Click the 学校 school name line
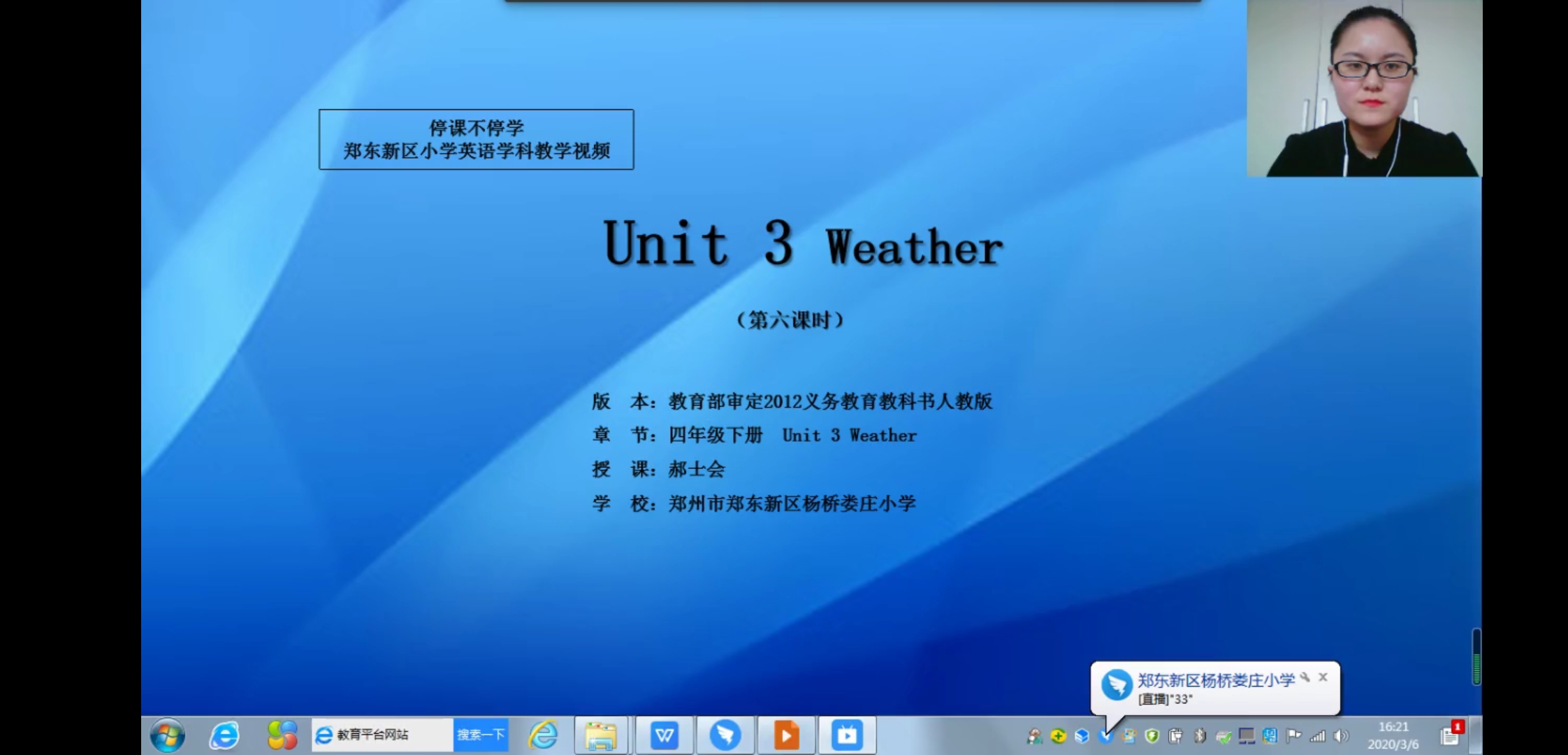Screen dimensions: 1568x755 754,503
